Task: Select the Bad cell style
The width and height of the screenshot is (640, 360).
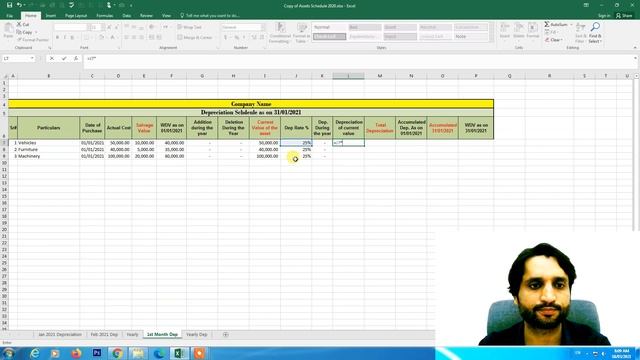Action: click(x=365, y=27)
